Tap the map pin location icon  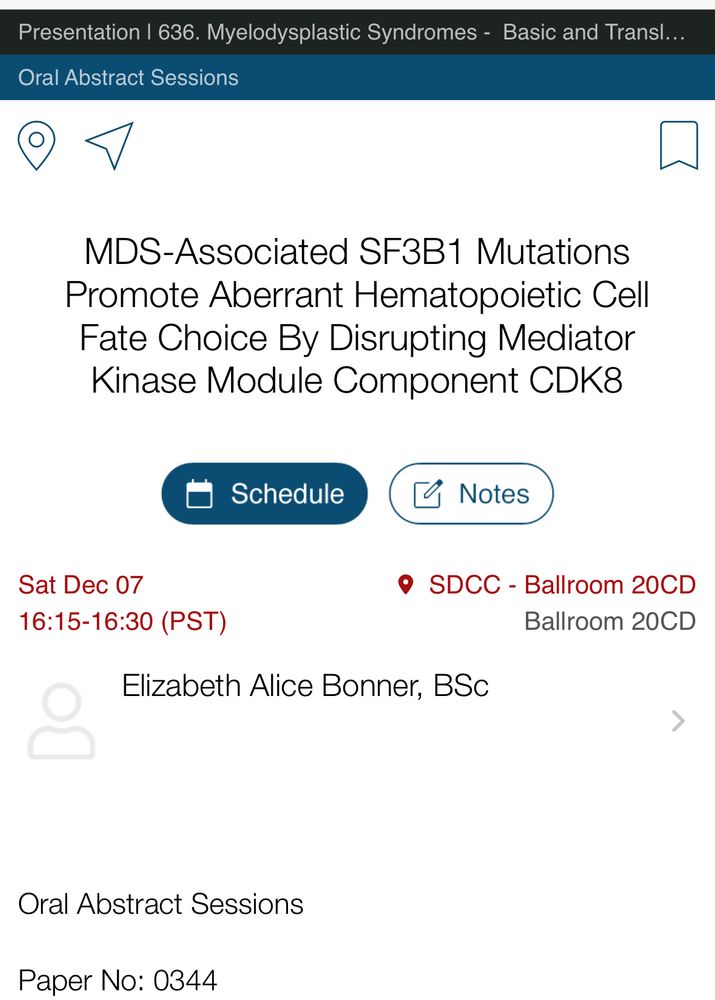[36, 145]
